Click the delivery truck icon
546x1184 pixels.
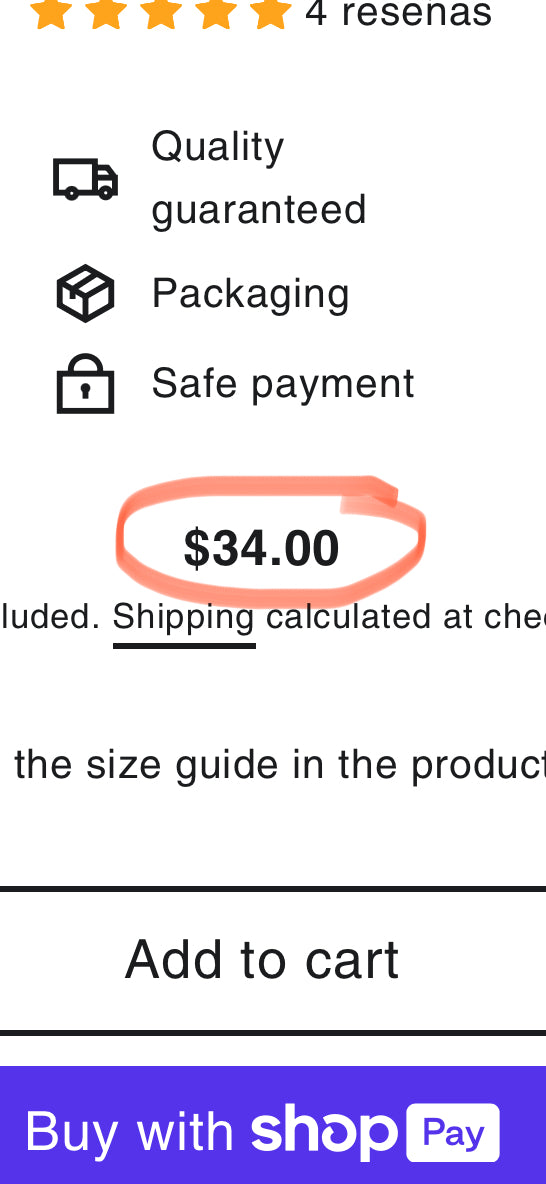point(85,179)
